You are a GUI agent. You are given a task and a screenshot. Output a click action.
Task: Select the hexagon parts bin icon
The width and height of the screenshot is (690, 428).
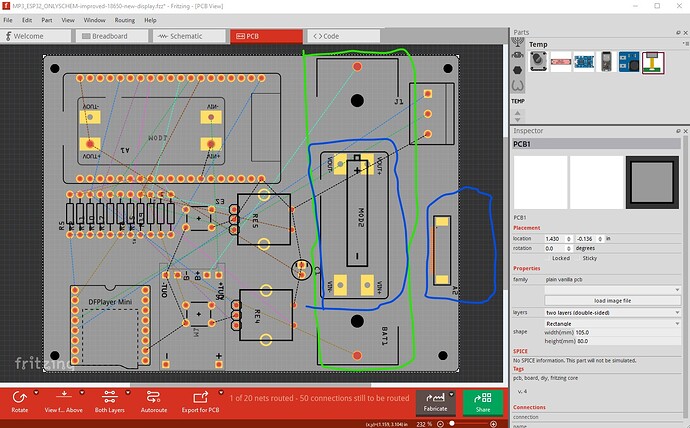click(518, 70)
